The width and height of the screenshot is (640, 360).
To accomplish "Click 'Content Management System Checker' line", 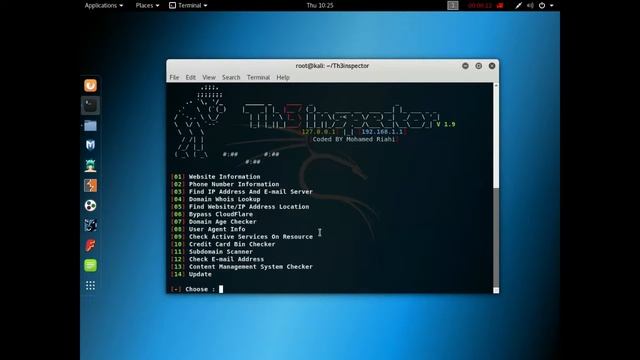I will [x=242, y=267].
